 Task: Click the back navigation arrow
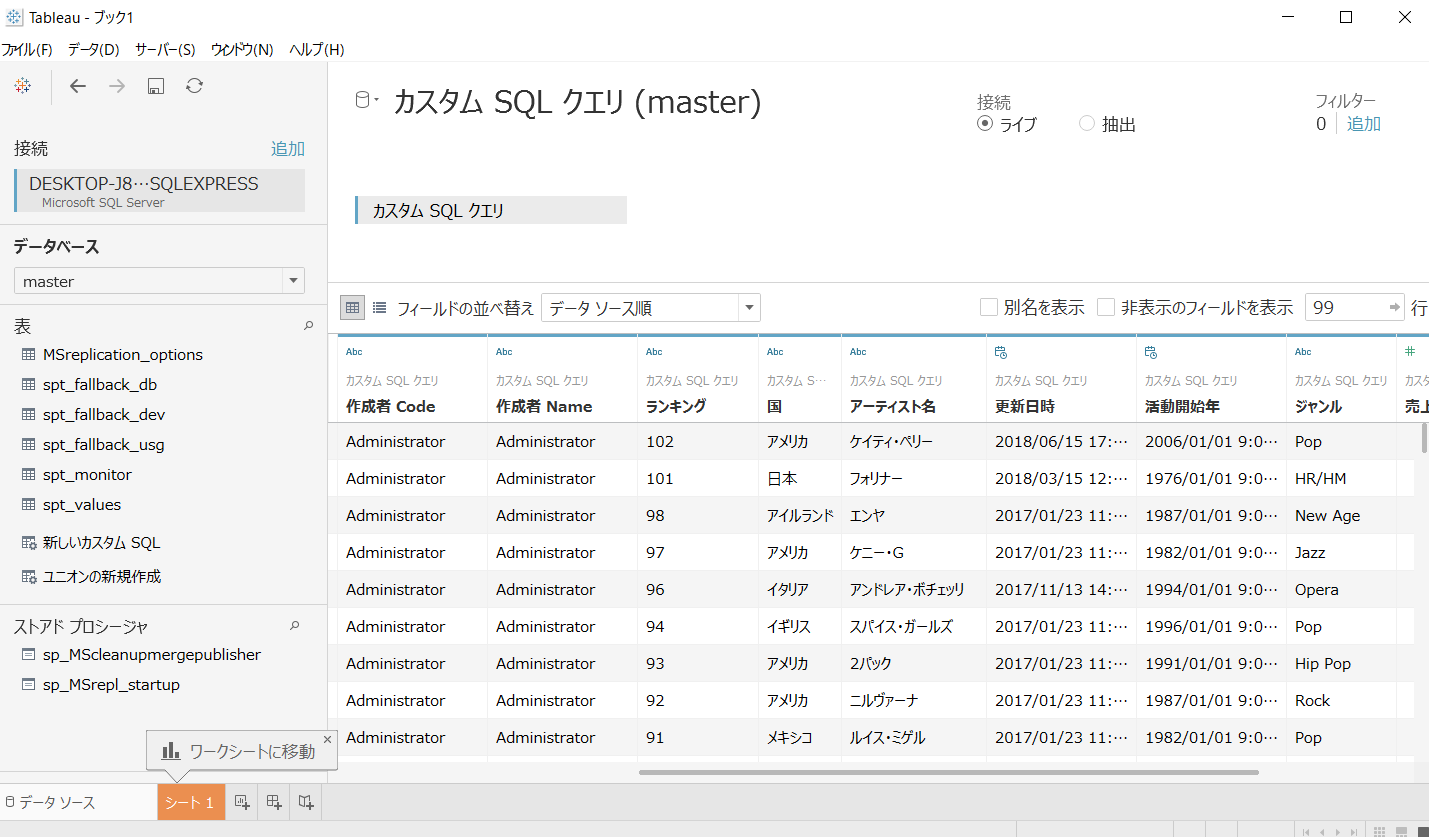[x=77, y=86]
